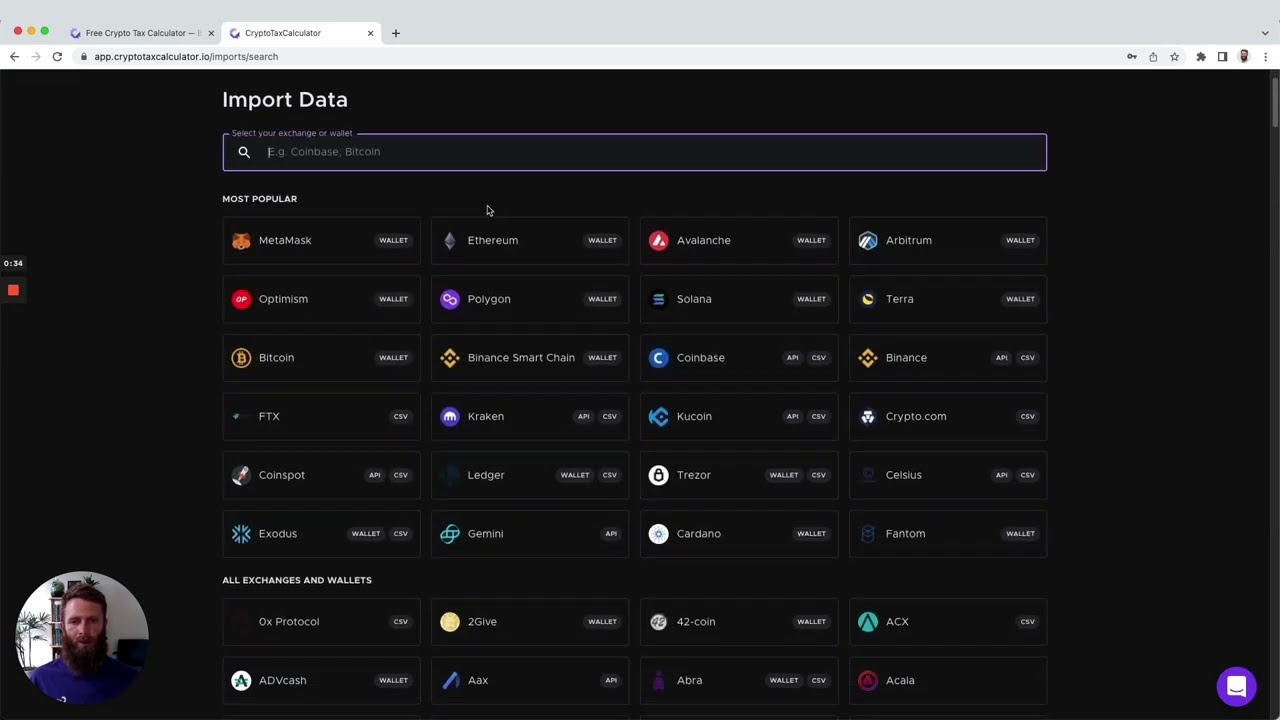1280x720 pixels.
Task: Select the Exodus X icon
Action: click(241, 534)
